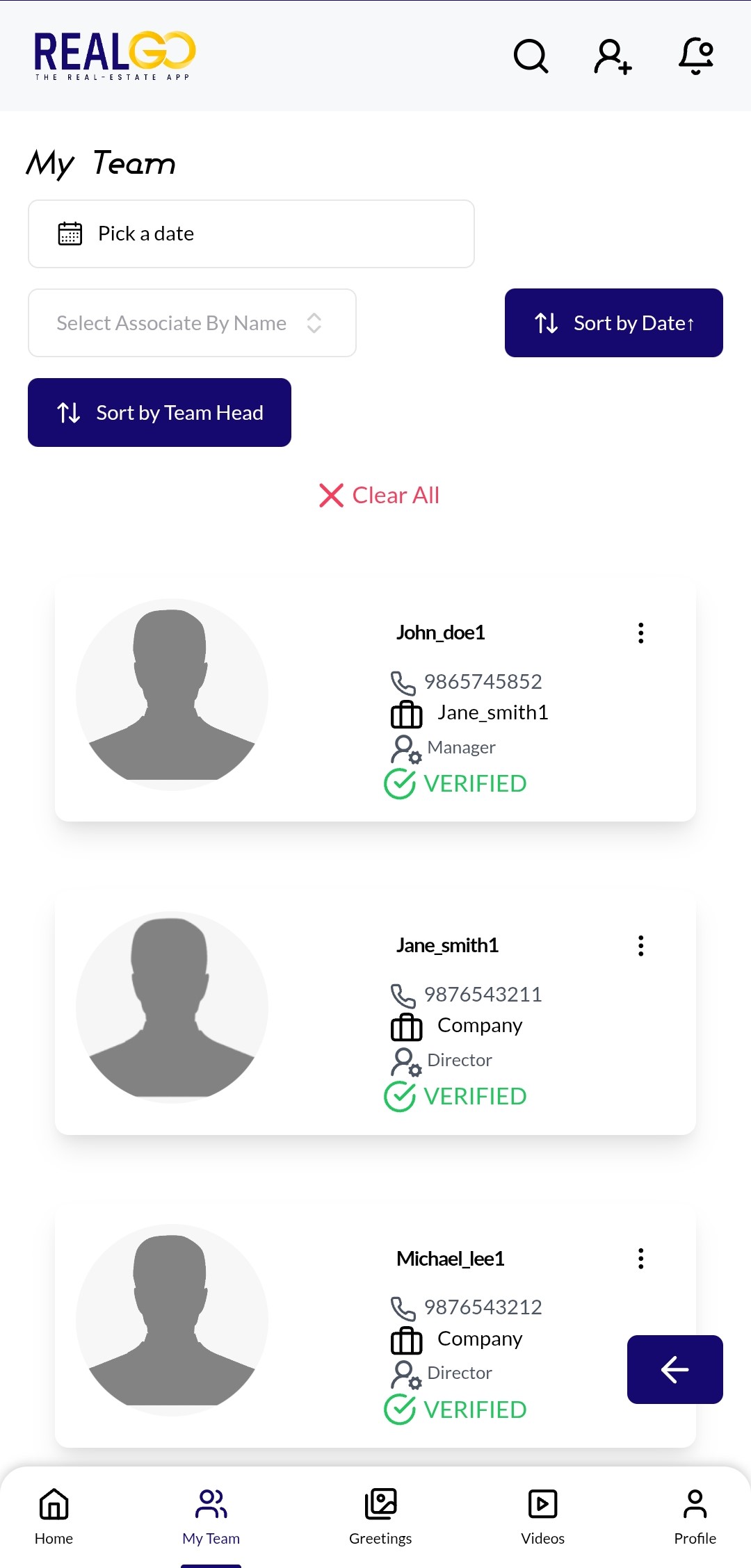
Task: Open the Videos tab
Action: click(542, 1517)
